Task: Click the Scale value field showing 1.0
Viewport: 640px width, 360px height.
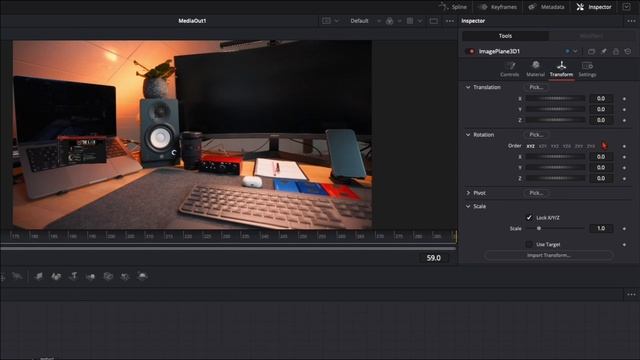Action: 601,229
